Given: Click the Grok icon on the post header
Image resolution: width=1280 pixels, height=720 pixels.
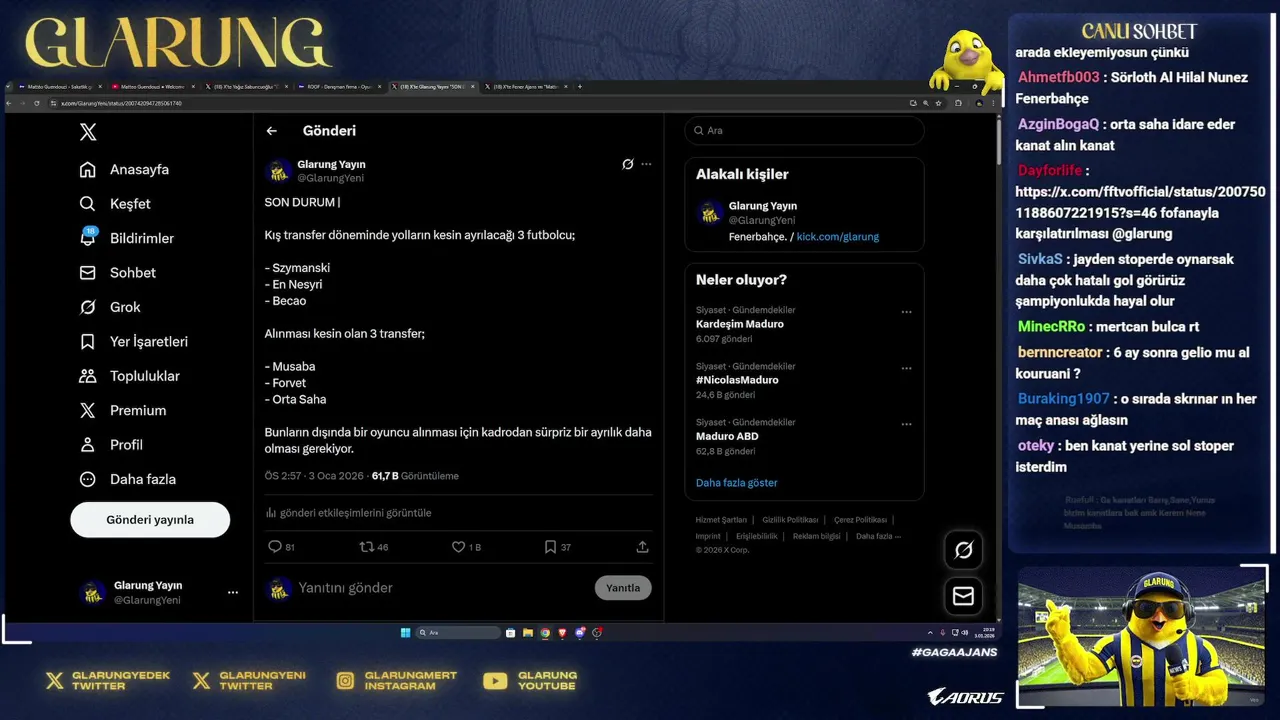Looking at the screenshot, I should (x=627, y=164).
